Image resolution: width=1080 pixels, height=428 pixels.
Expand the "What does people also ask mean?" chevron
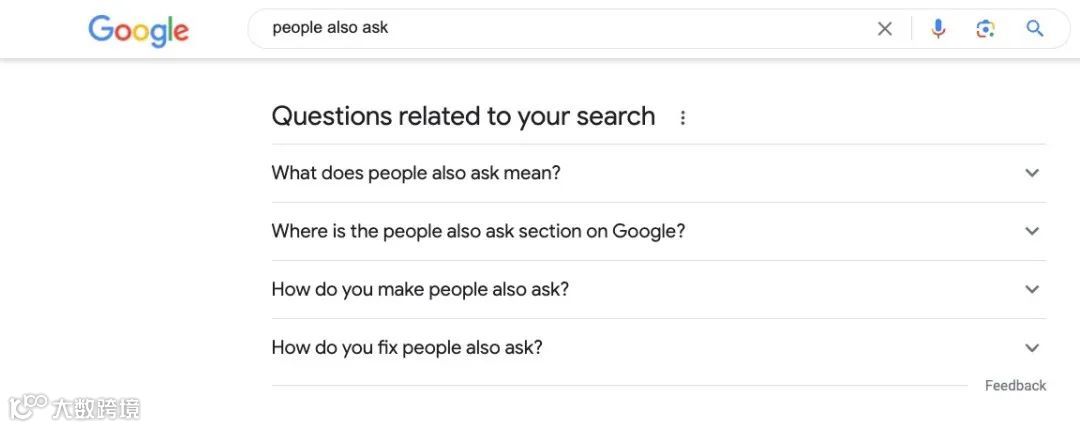1032,173
